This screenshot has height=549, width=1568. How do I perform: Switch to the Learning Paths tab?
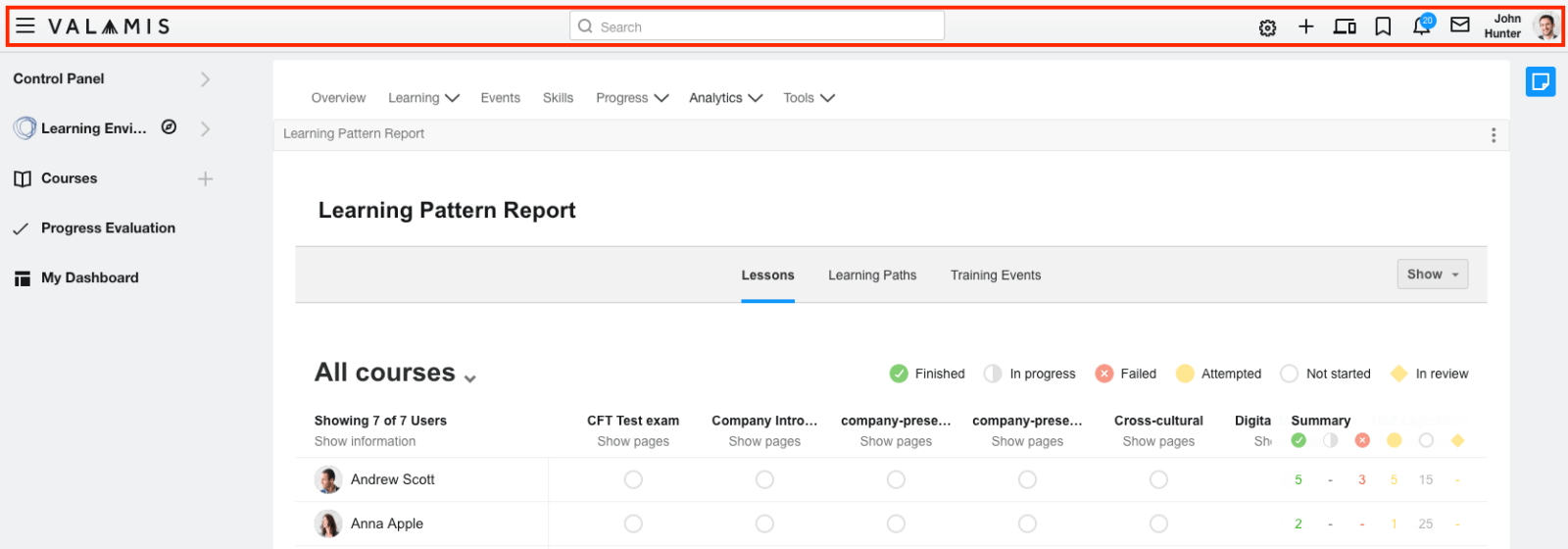point(872,275)
